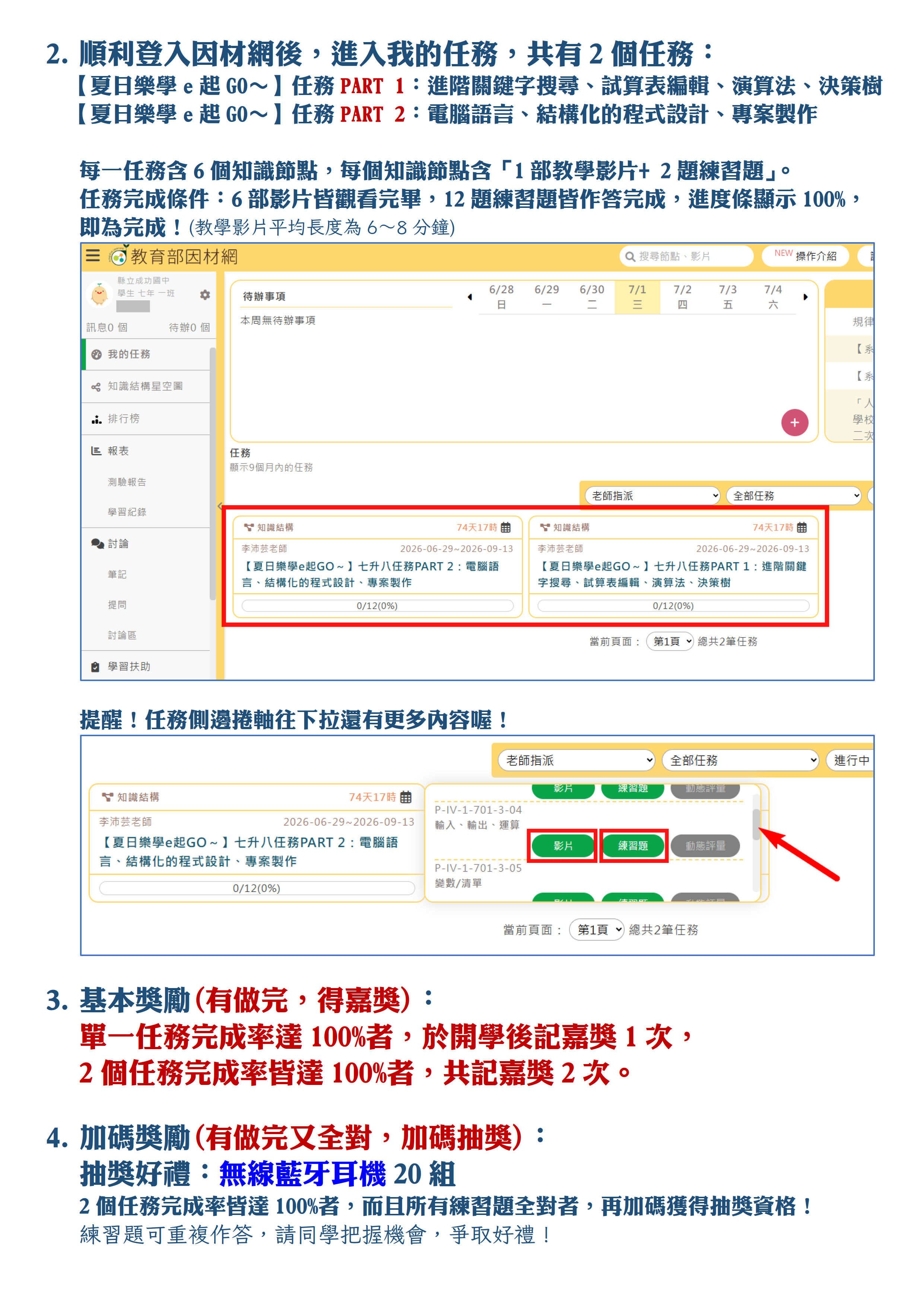This screenshot has height=1307, width=924.
Task: Open 學習扶助 in sidebar
Action: [146, 667]
